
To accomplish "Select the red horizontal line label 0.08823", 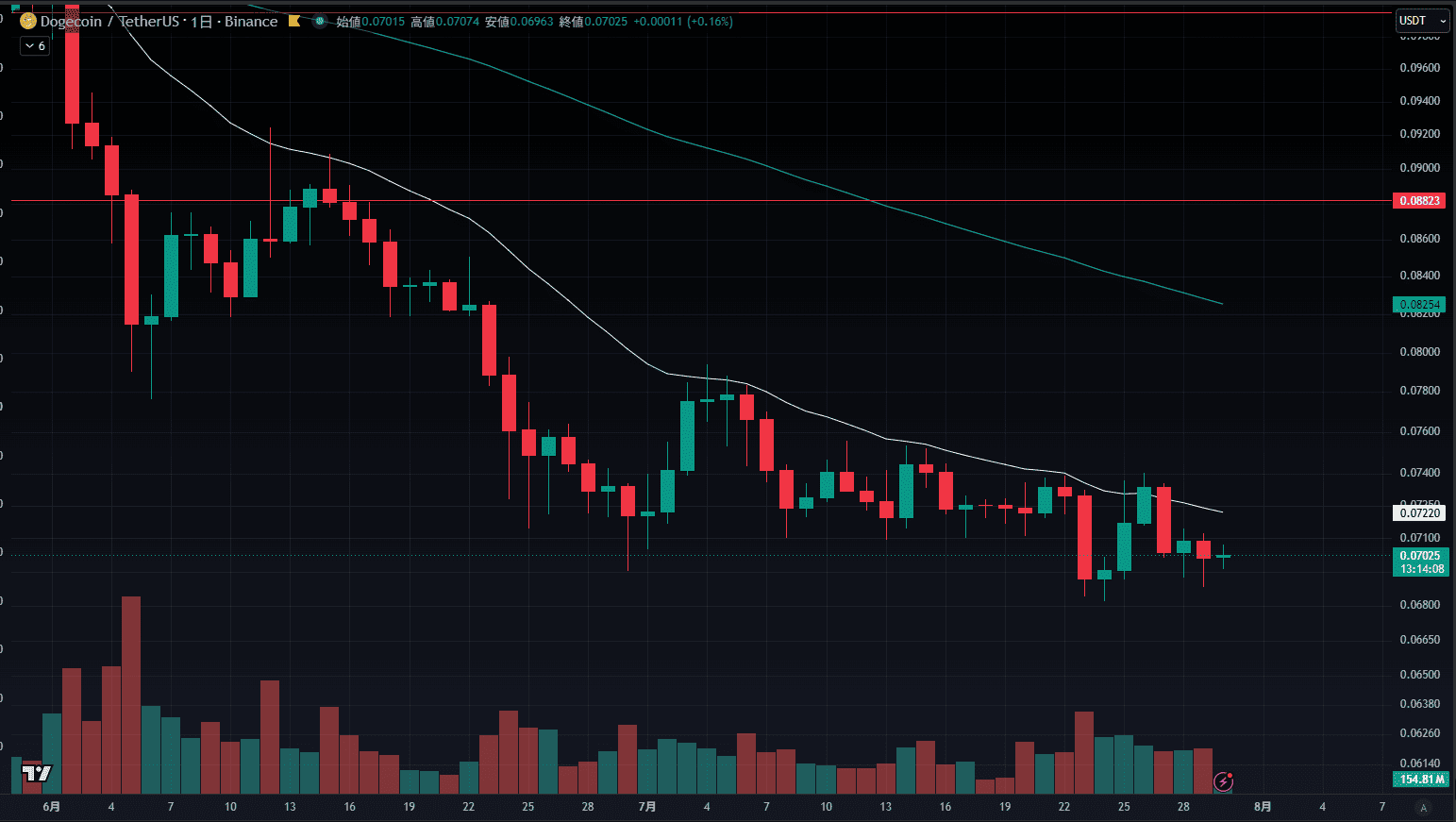I will [x=1419, y=201].
